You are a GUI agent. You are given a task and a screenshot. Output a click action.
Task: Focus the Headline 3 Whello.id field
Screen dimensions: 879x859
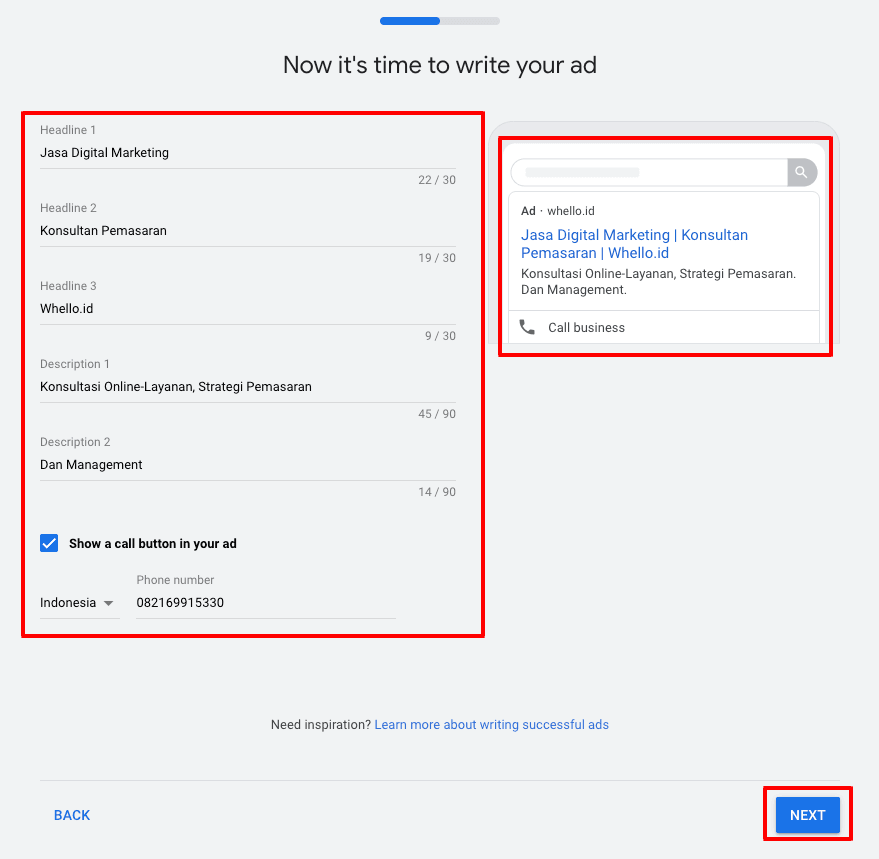click(247, 309)
